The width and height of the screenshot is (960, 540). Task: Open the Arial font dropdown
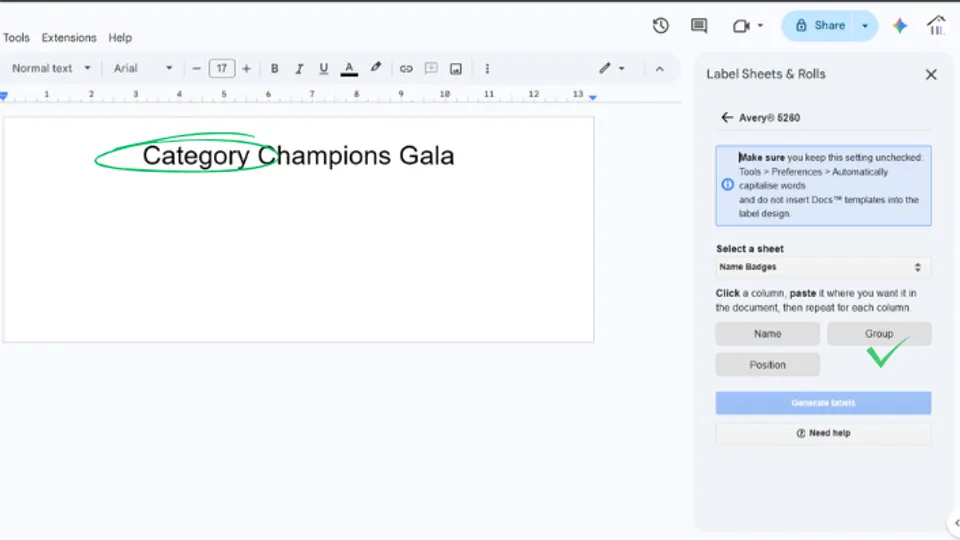(143, 69)
